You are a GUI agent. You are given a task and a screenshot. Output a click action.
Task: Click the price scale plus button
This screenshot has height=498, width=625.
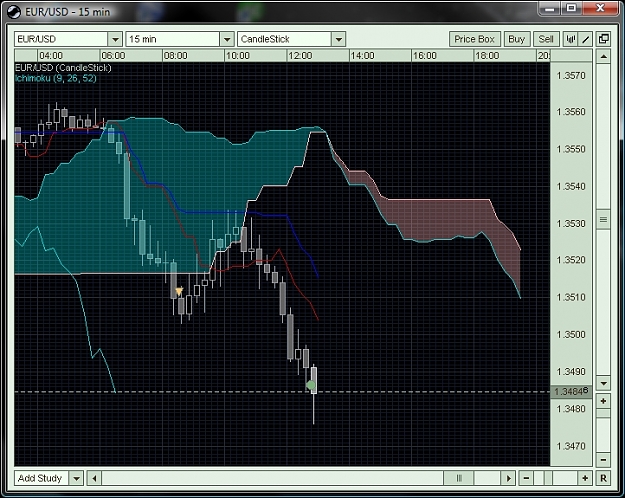point(603,401)
